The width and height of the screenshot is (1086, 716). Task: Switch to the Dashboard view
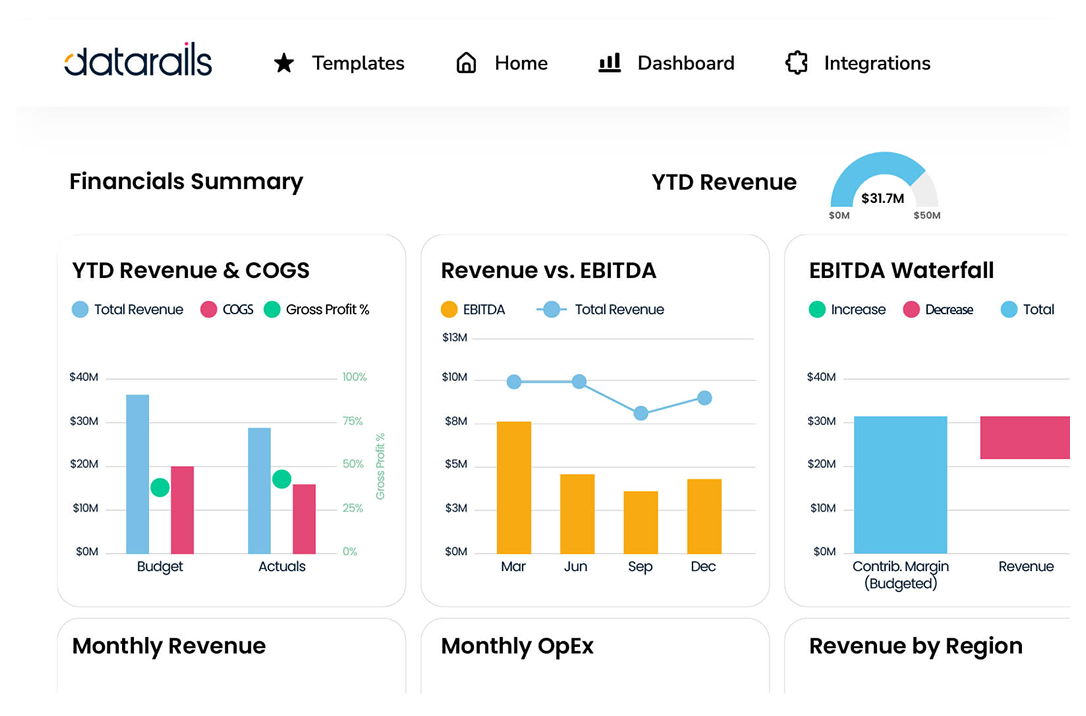point(686,63)
